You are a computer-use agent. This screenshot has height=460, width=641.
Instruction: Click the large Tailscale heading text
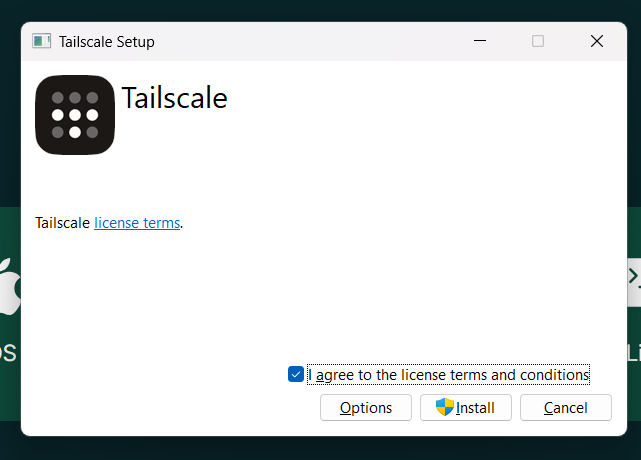175,98
